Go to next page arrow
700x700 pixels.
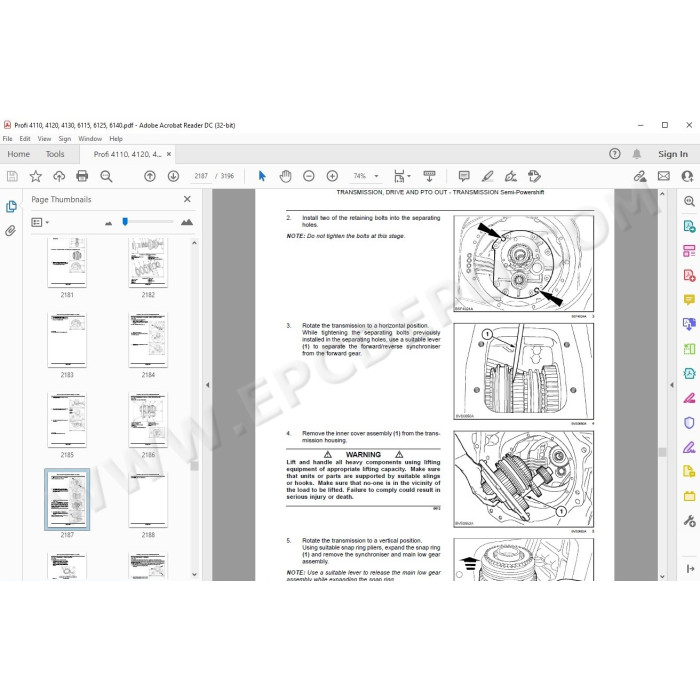tap(173, 176)
